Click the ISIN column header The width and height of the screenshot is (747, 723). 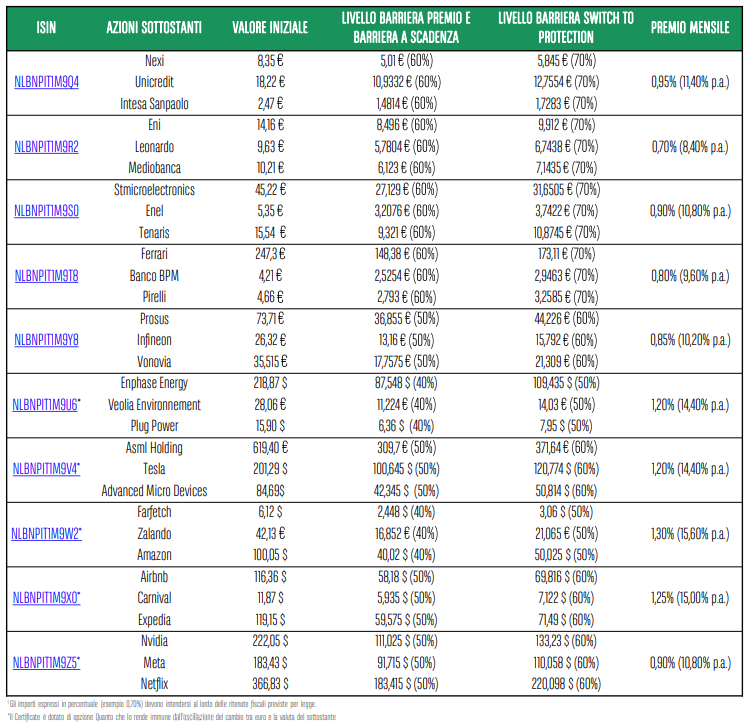46,28
